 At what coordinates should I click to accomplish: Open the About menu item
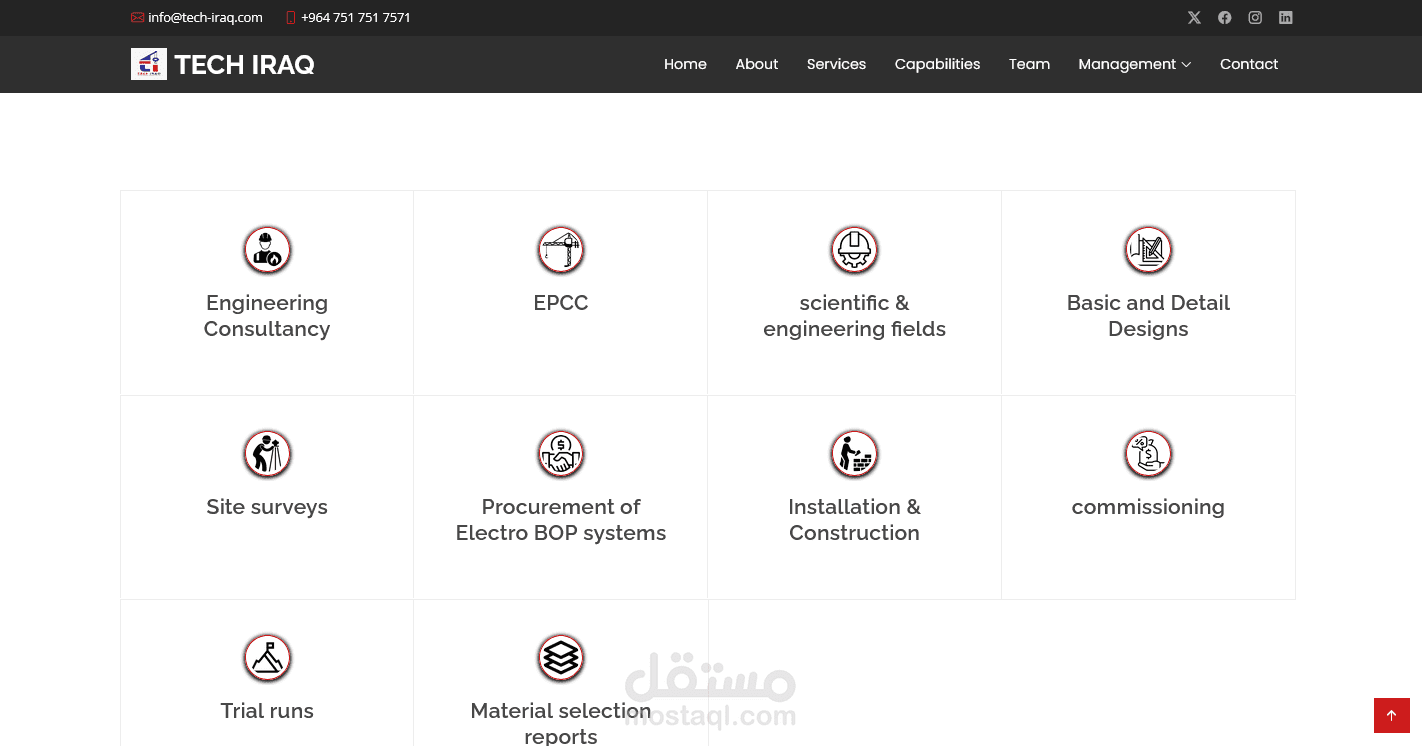click(x=756, y=64)
